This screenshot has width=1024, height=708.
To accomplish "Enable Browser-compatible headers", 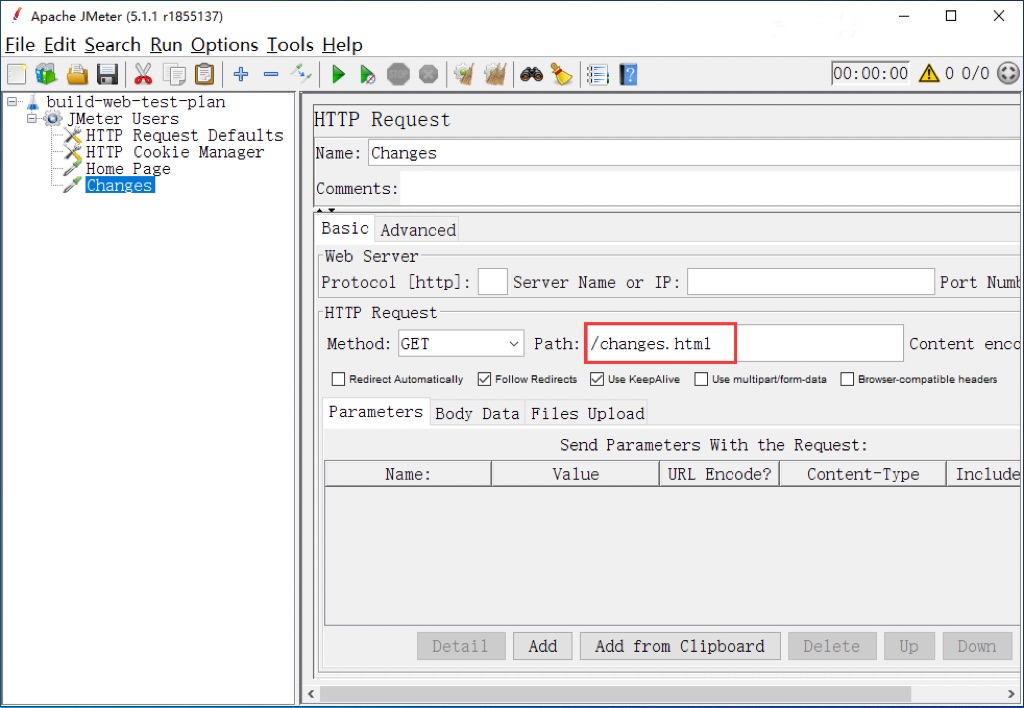I will pyautogui.click(x=847, y=379).
